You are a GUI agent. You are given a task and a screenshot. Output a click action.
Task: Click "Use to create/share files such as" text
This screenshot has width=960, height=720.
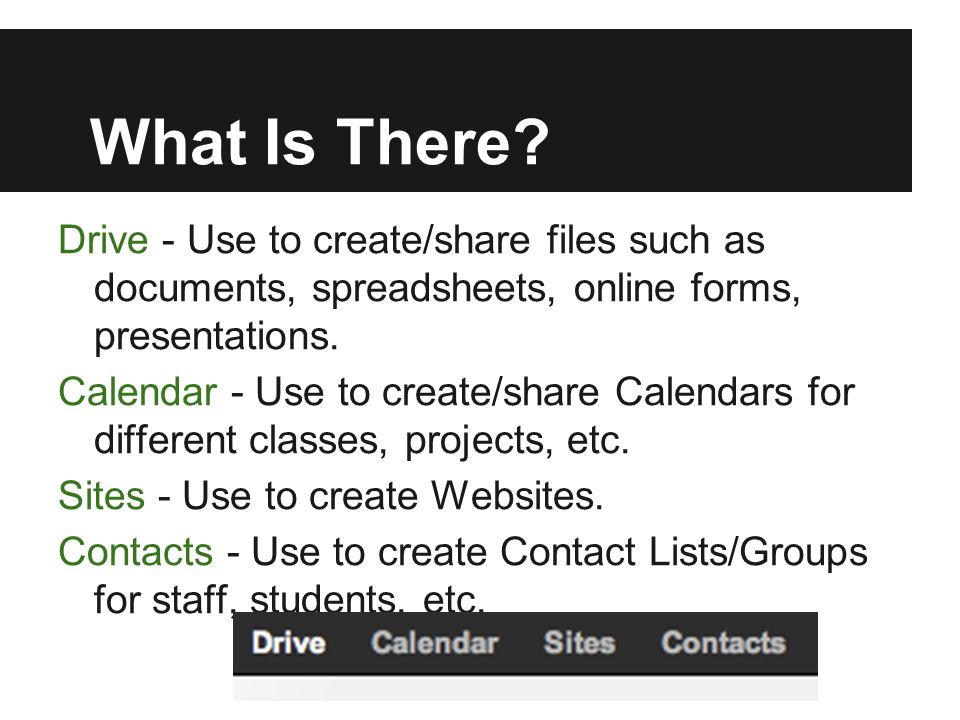(x=476, y=239)
